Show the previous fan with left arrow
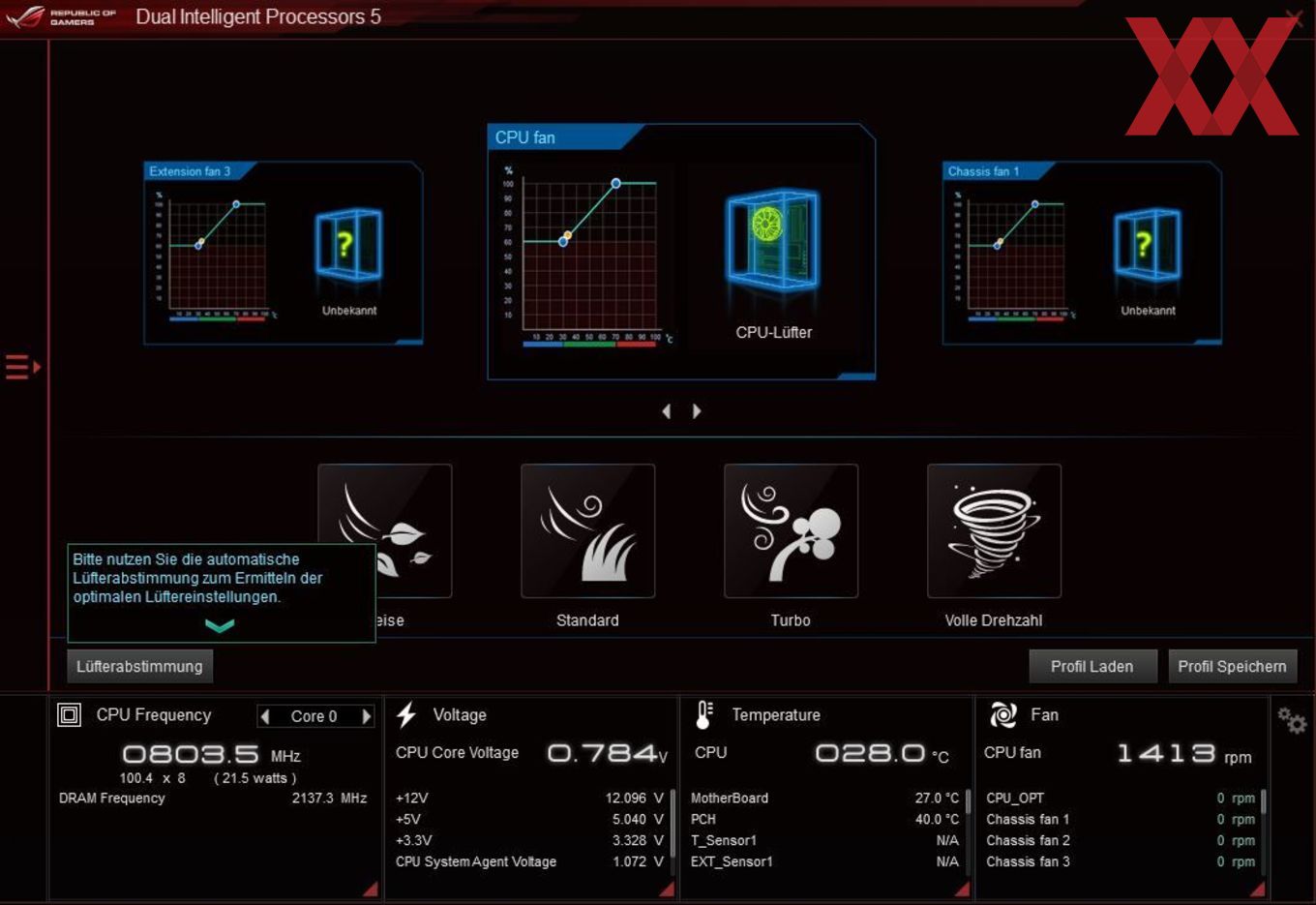 click(x=666, y=411)
